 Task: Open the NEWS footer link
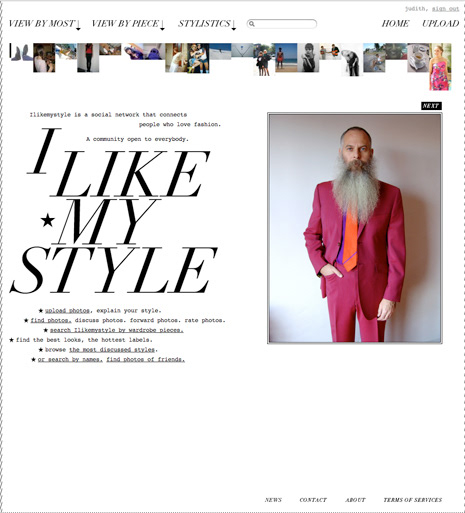coord(273,500)
